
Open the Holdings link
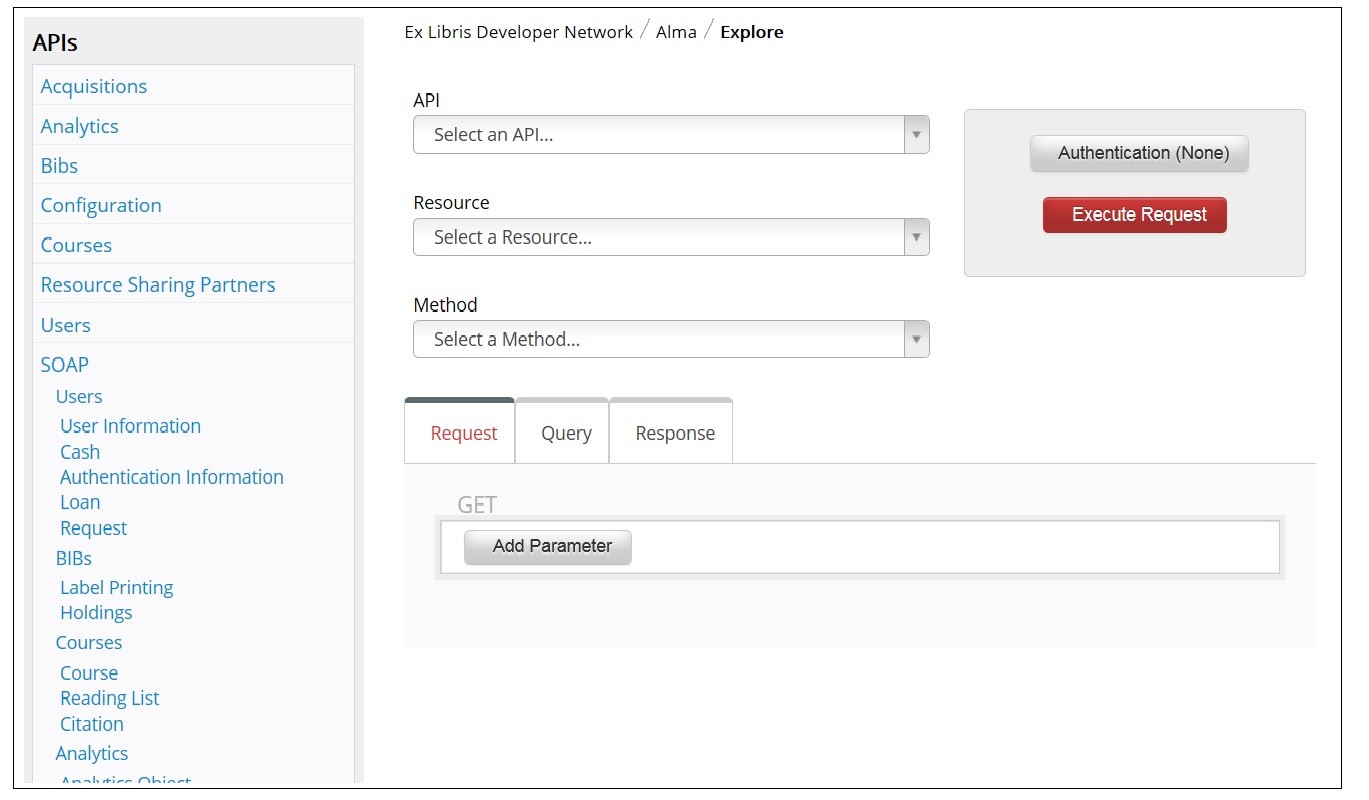(x=96, y=612)
